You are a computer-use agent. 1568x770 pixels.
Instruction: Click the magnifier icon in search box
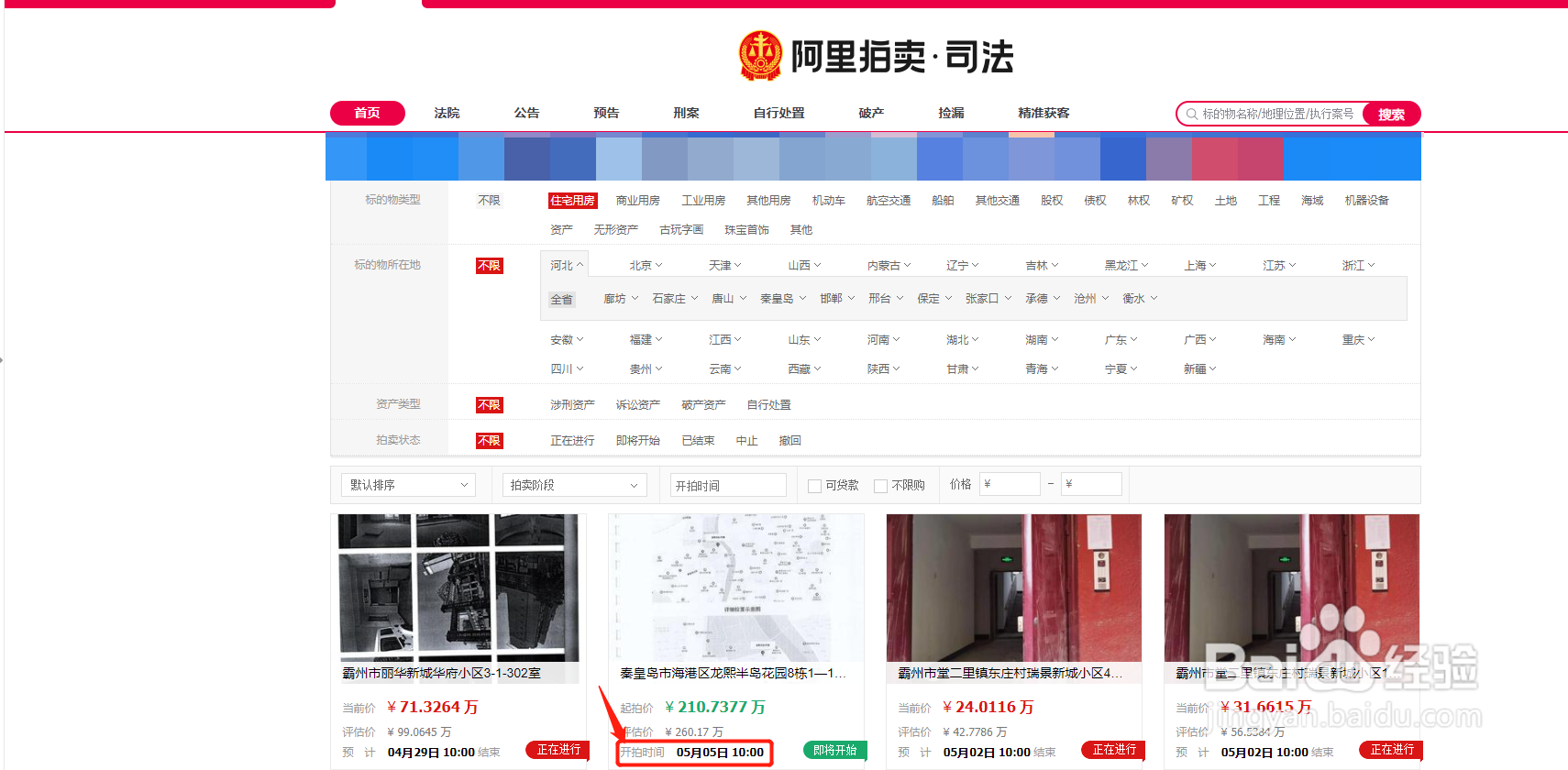click(1191, 114)
